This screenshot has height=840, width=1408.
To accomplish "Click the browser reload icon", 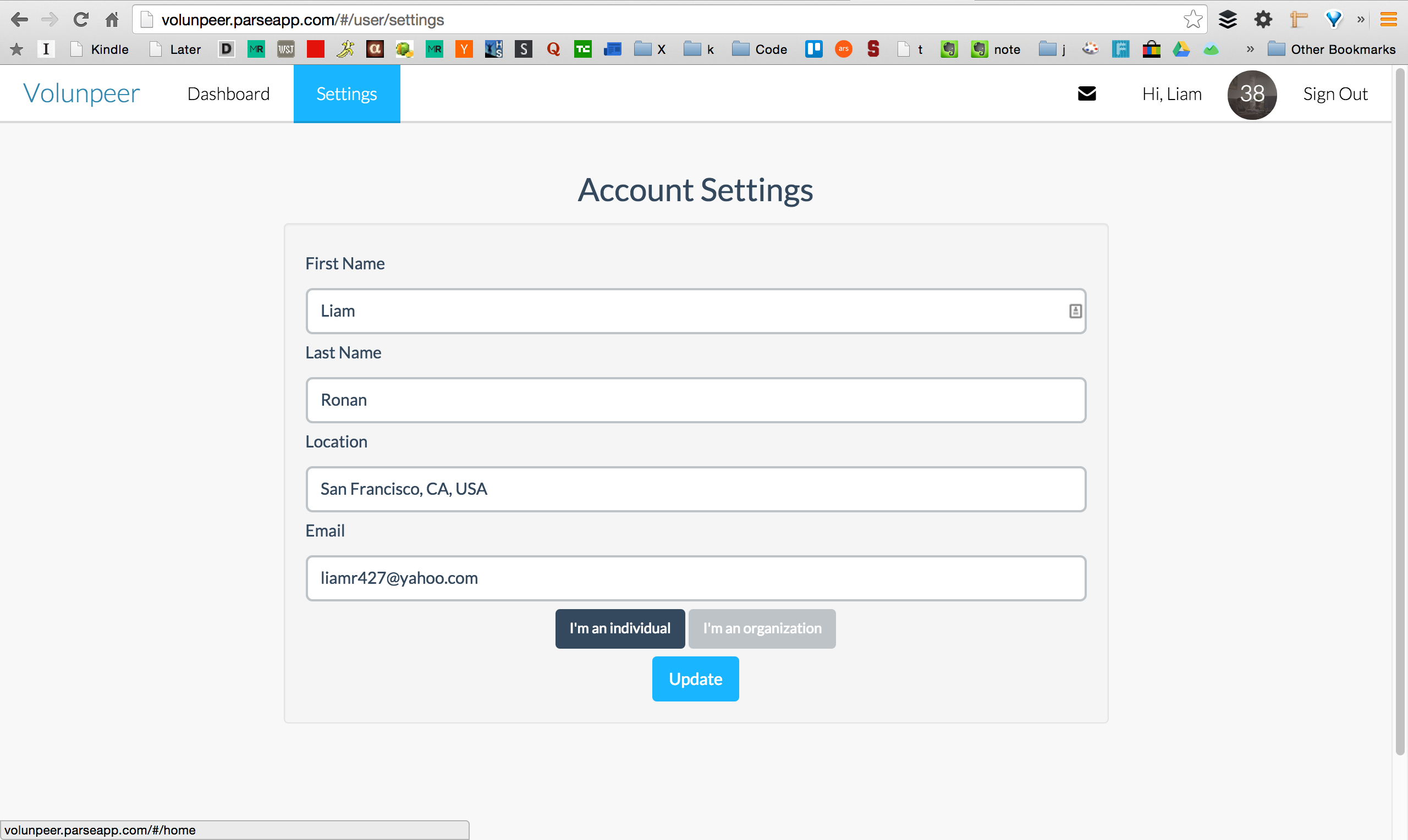I will (x=81, y=20).
